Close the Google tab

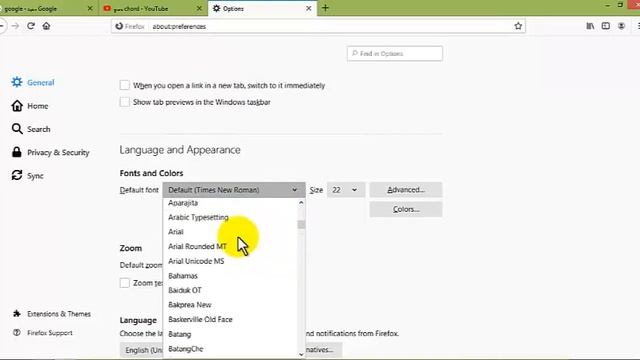point(90,8)
